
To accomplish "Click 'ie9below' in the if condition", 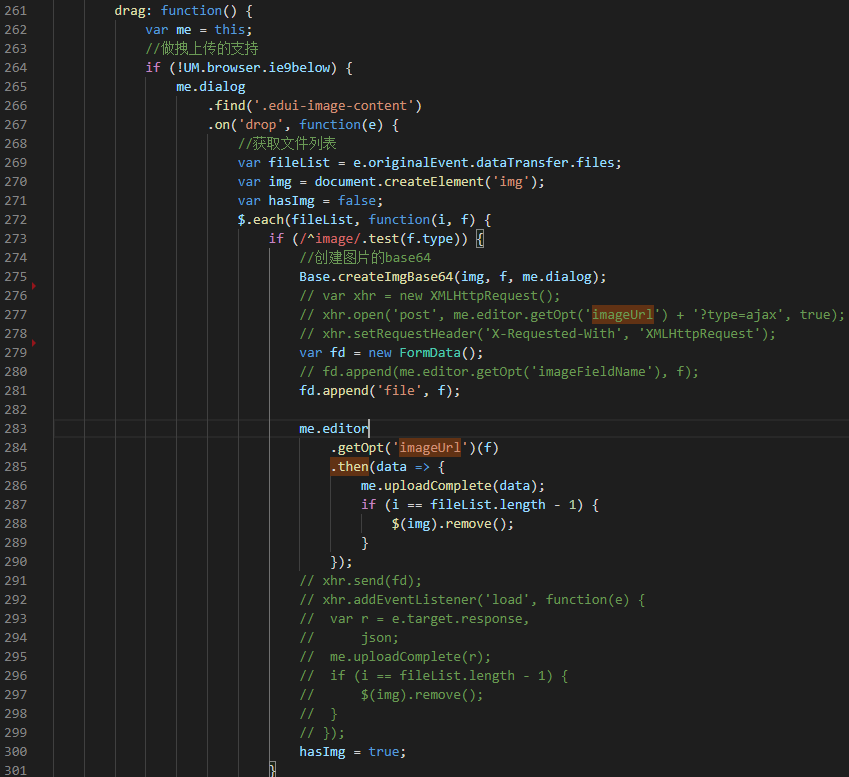I will [x=299, y=68].
